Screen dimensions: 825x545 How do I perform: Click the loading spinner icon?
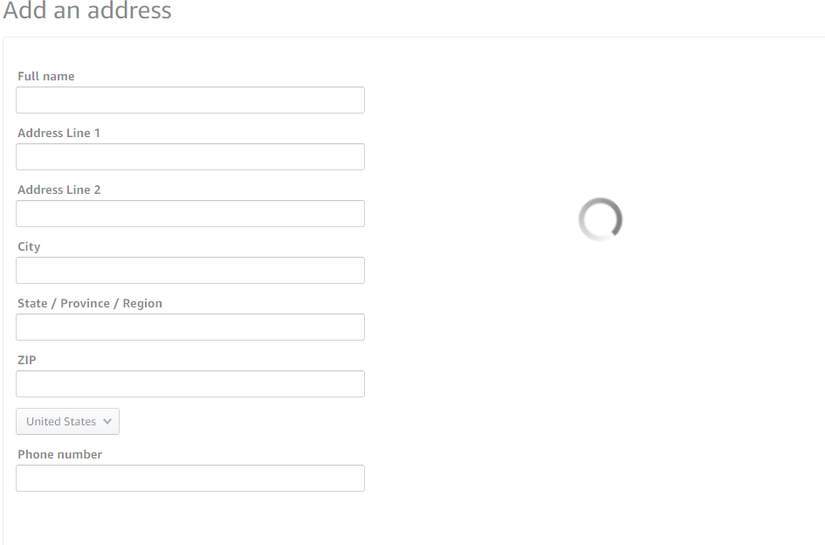click(x=600, y=219)
